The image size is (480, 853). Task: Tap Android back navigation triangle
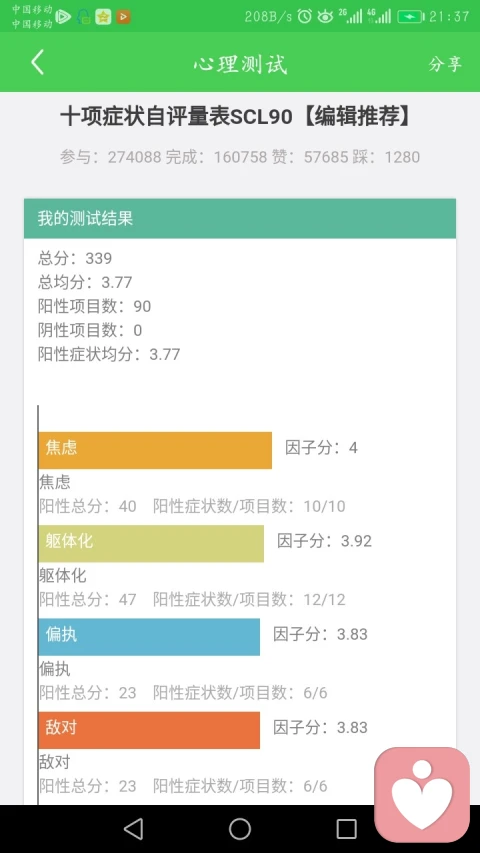click(133, 829)
